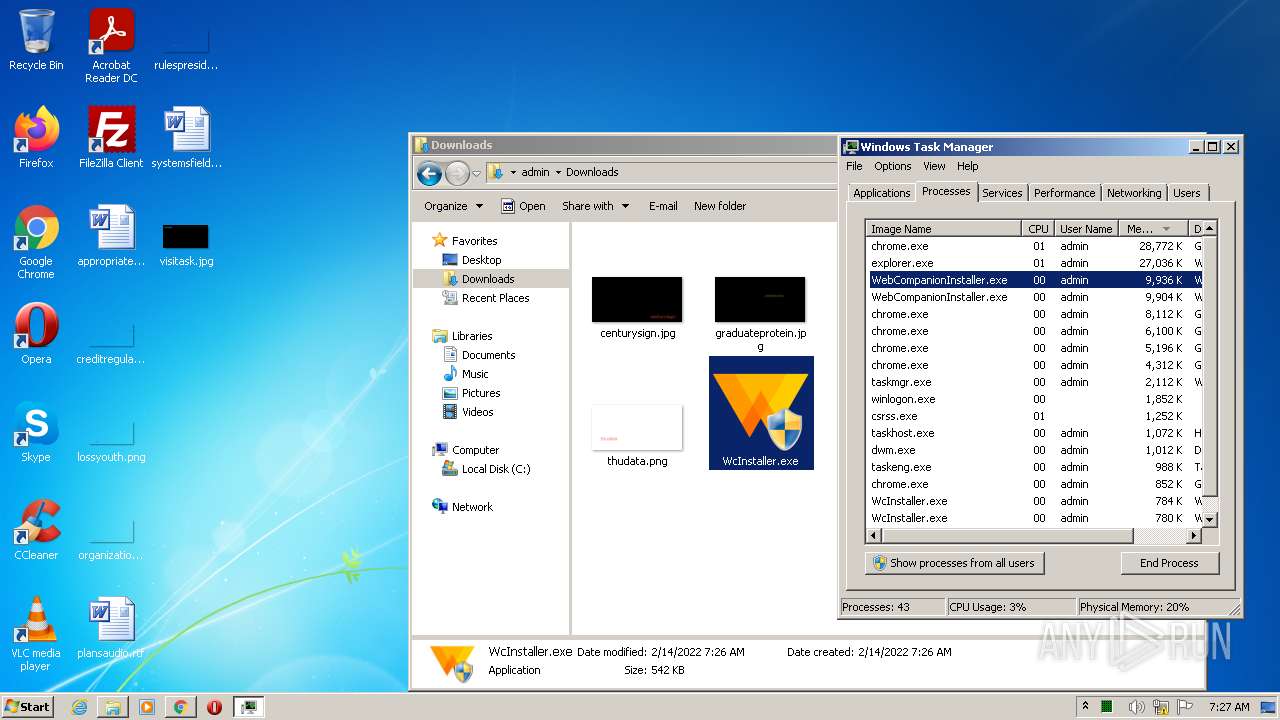Select Pictures library

point(481,393)
